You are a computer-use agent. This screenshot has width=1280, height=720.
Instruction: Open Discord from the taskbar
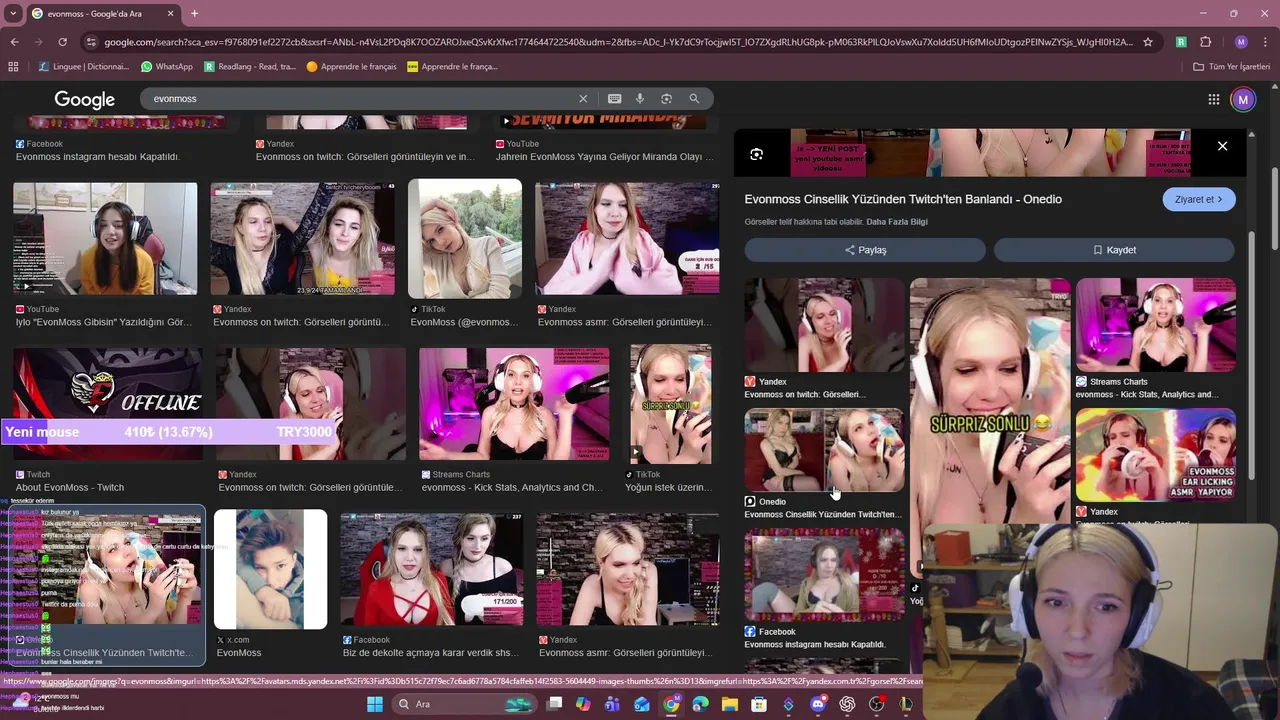click(x=818, y=704)
